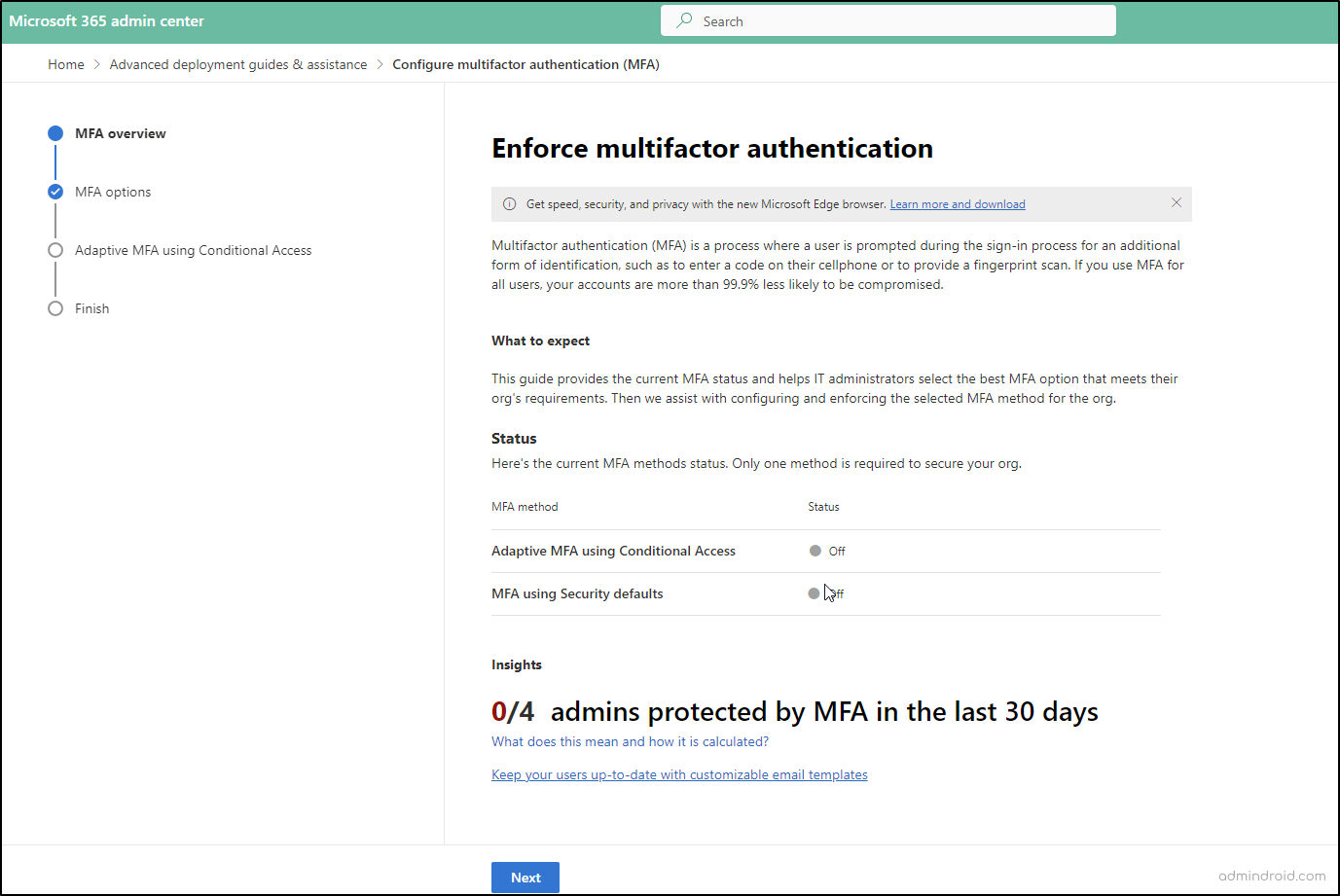Navigate to Home via the breadcrumb

65,63
